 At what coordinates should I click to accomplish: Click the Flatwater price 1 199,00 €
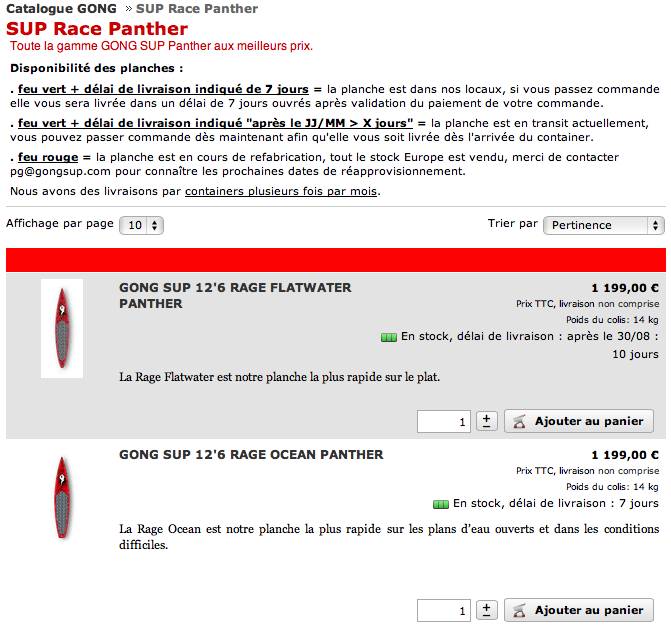[x=625, y=288]
